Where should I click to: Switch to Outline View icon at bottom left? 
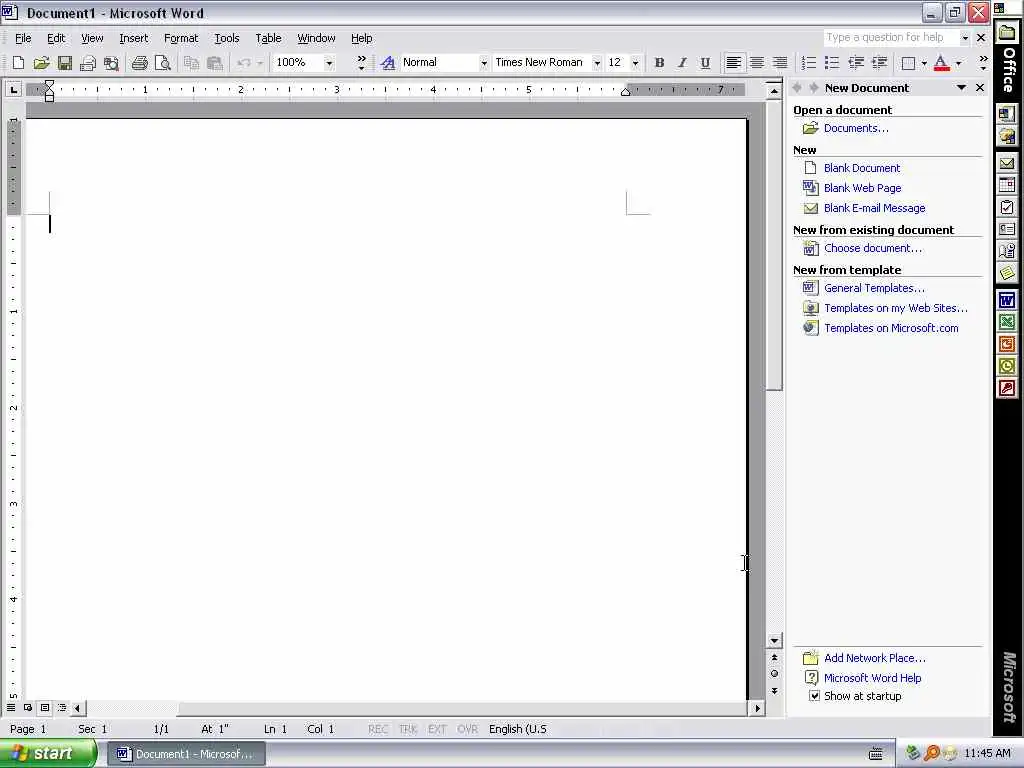(x=62, y=708)
